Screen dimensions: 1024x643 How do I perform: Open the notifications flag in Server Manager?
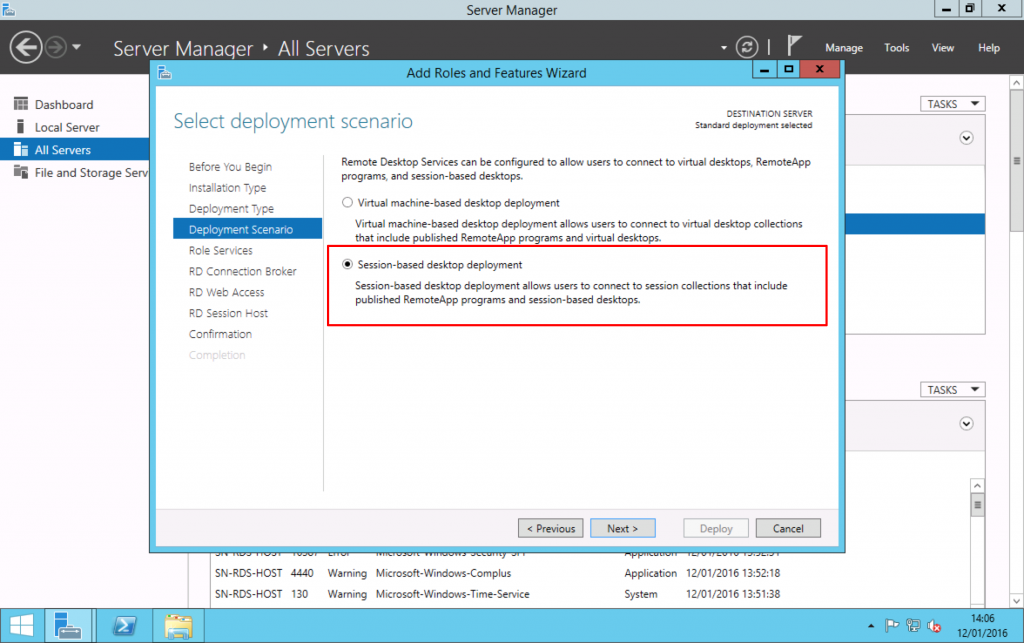(x=793, y=44)
